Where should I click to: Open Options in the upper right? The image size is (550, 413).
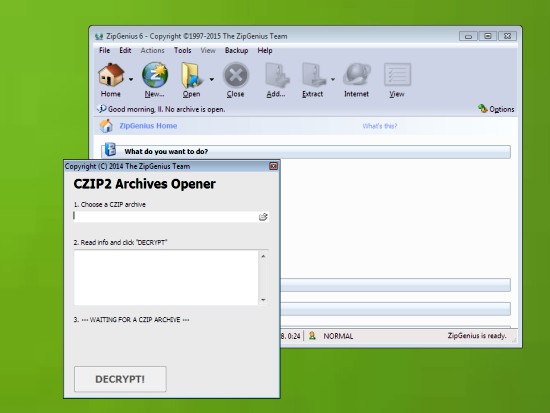tap(496, 109)
